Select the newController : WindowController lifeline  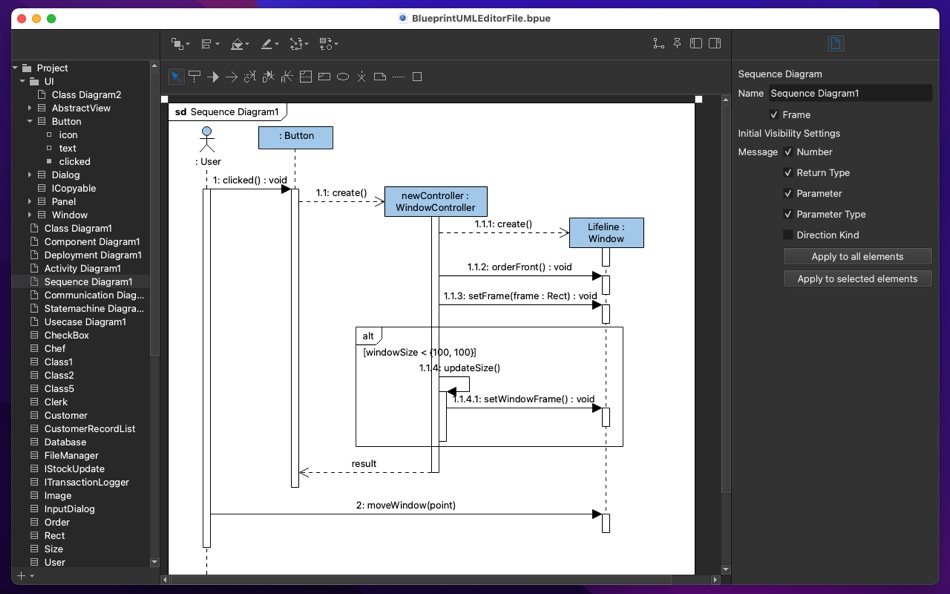point(436,201)
